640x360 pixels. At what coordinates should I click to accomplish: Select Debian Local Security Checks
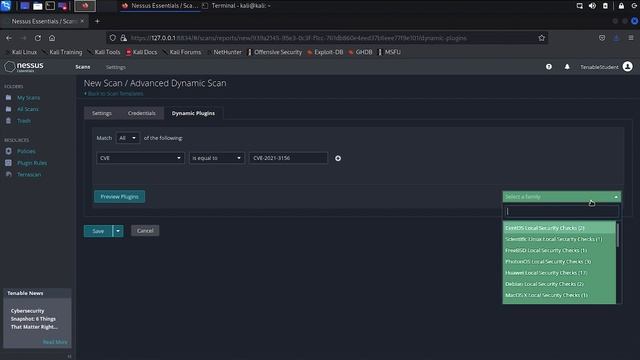(559, 284)
